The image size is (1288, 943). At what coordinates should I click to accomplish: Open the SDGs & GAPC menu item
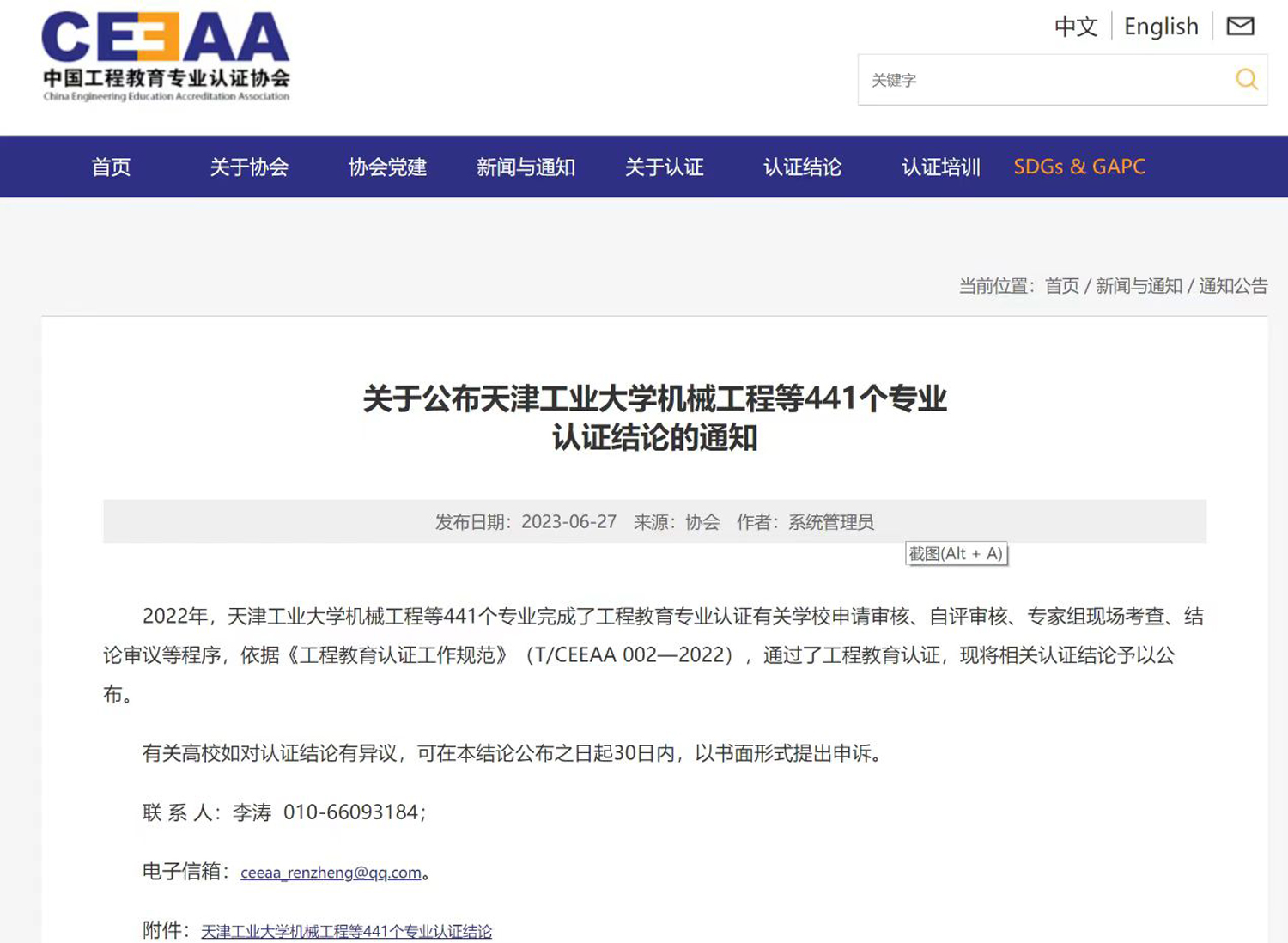click(x=1079, y=167)
